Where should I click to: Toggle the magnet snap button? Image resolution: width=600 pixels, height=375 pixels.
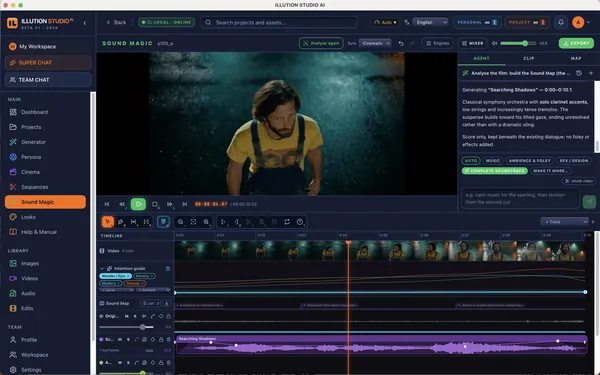(x=163, y=222)
